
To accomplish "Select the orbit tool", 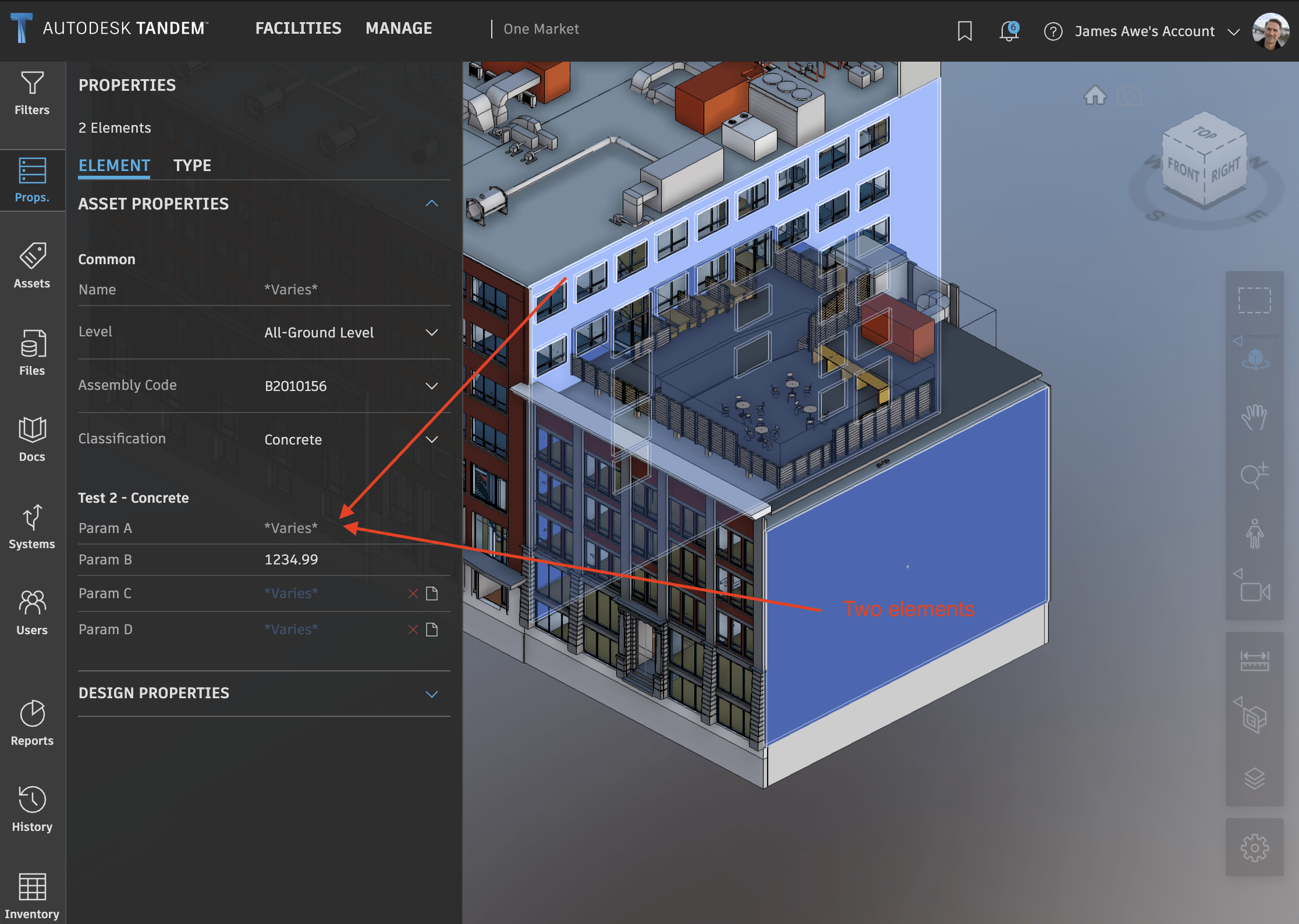I will click(1255, 358).
